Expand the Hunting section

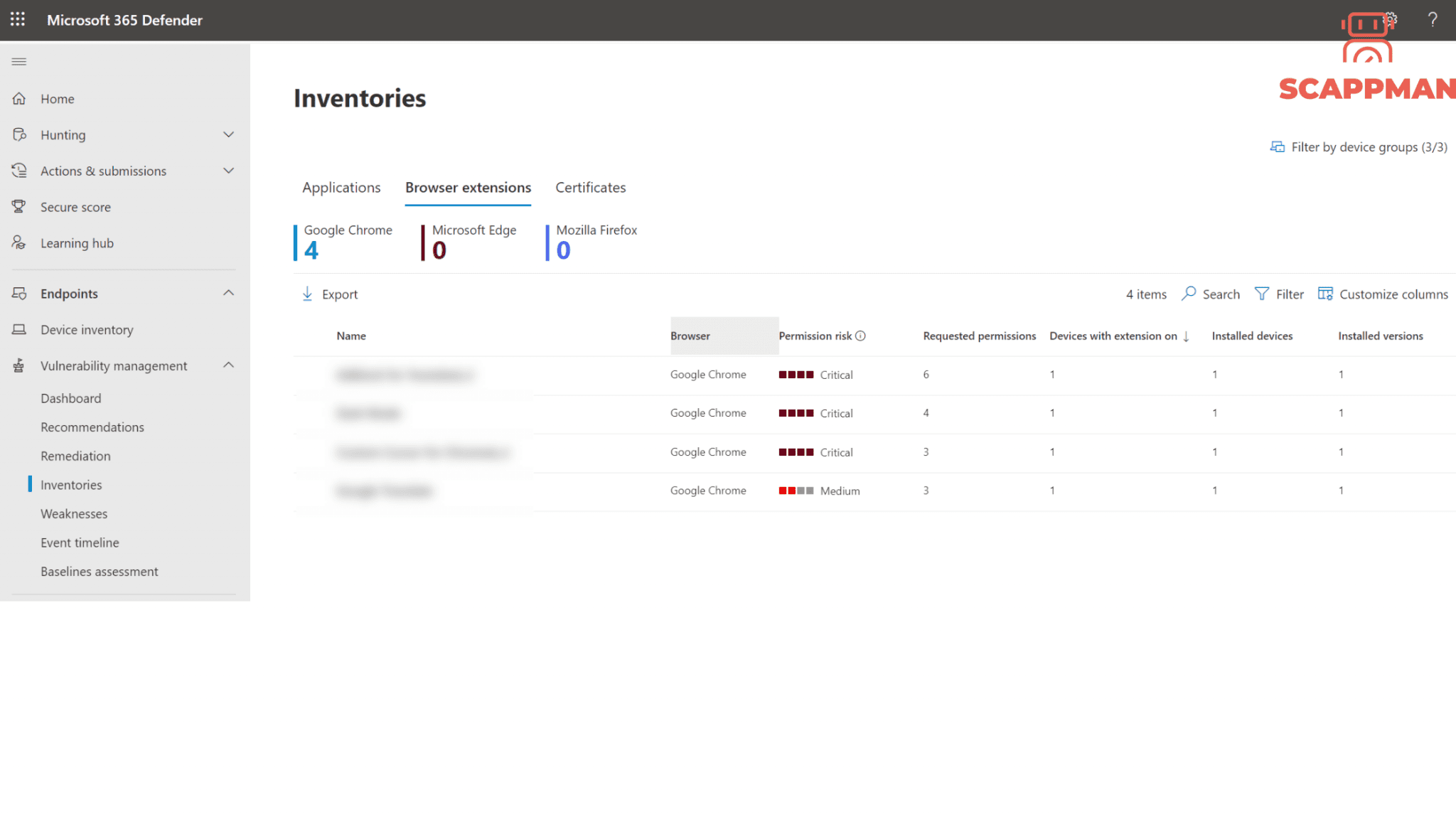pyautogui.click(x=228, y=134)
